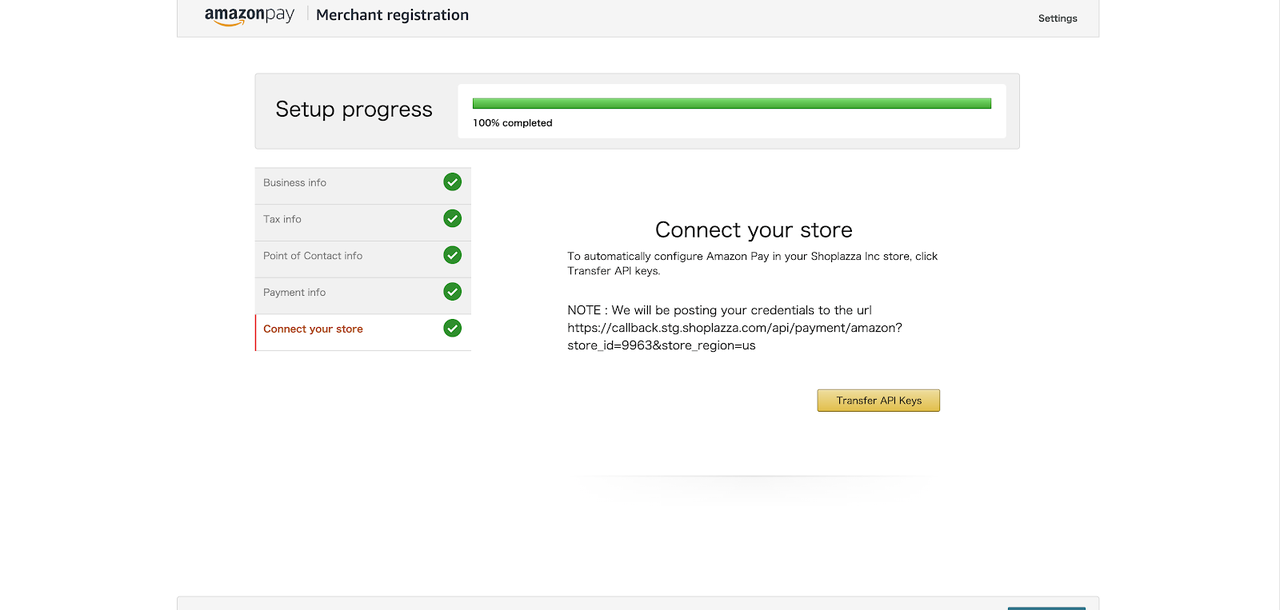The height and width of the screenshot is (610, 1280).
Task: Open Settings in the top header
Action: point(1057,18)
